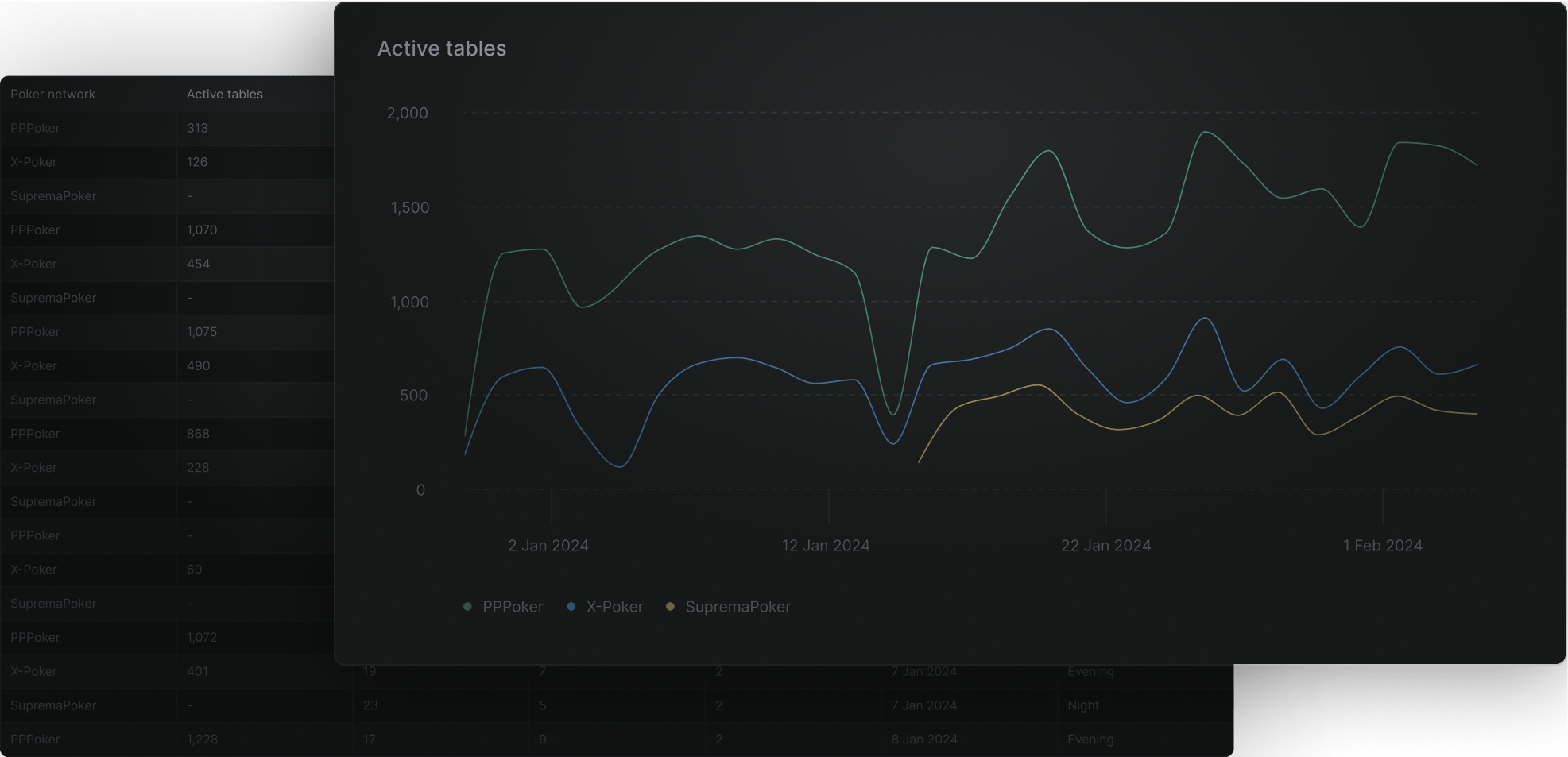Viewport: 1568px width, 757px height.
Task: Click X-Poker in the row showing 401
Action: 33,672
